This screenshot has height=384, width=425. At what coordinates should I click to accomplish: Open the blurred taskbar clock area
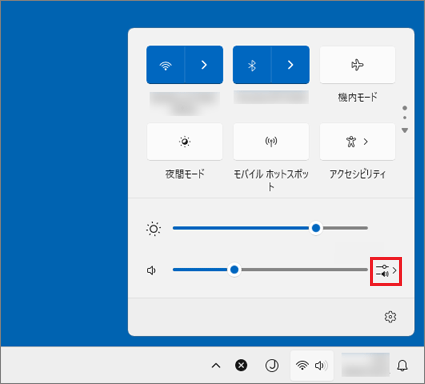pyautogui.click(x=365, y=365)
